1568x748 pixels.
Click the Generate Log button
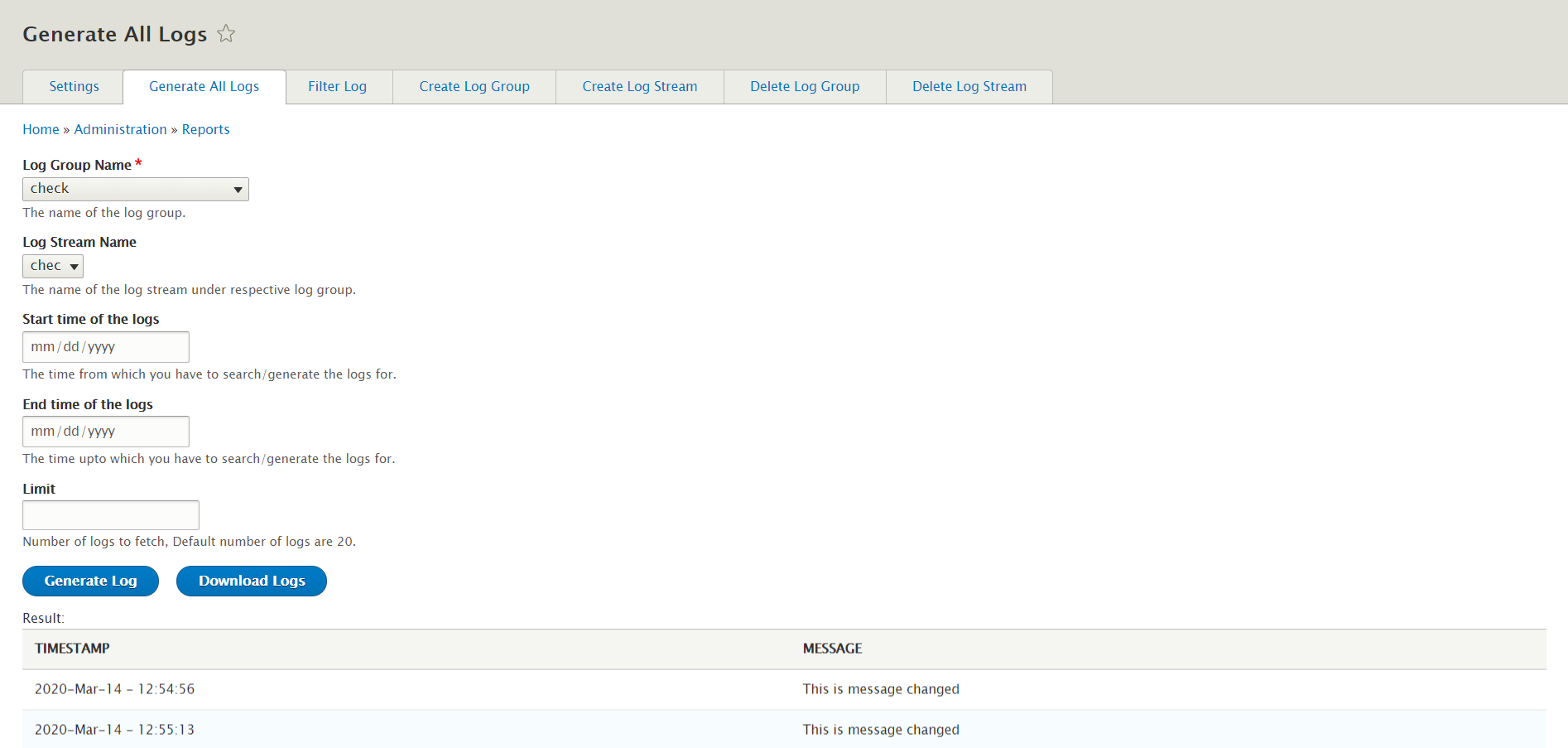pos(90,581)
